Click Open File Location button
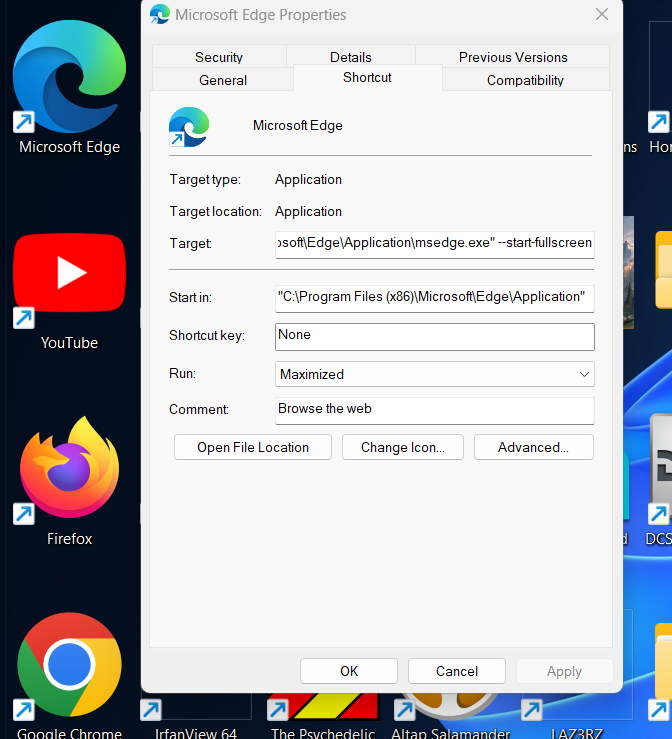This screenshot has height=739, width=672. 253,447
